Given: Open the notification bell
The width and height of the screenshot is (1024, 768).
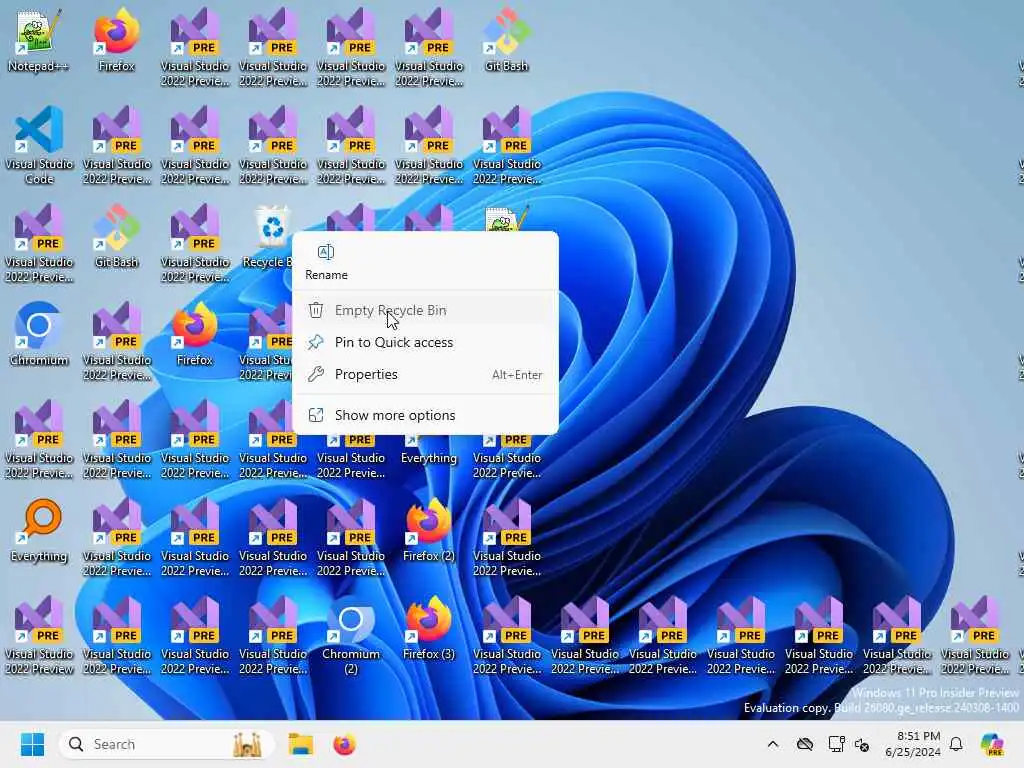Looking at the screenshot, I should point(956,744).
